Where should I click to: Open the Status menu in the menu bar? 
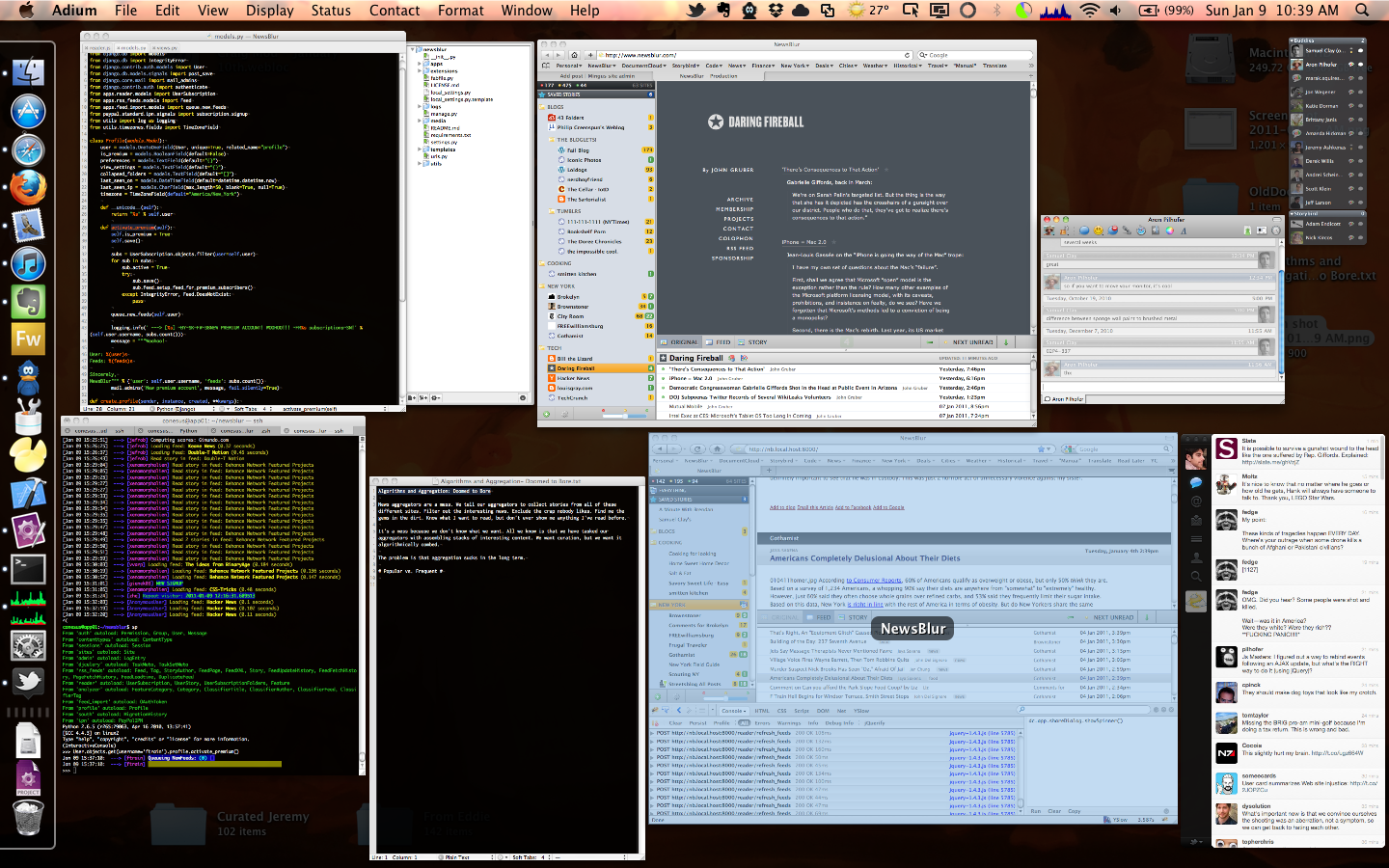tap(331, 10)
